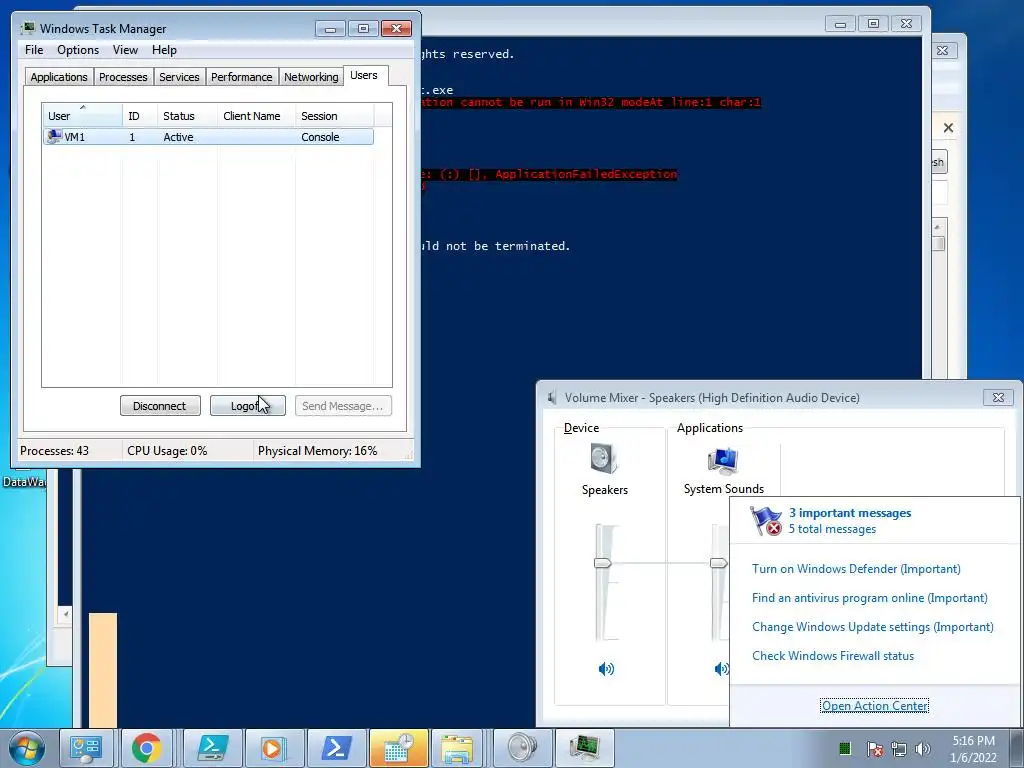Switch to the Applications tab

(59, 77)
